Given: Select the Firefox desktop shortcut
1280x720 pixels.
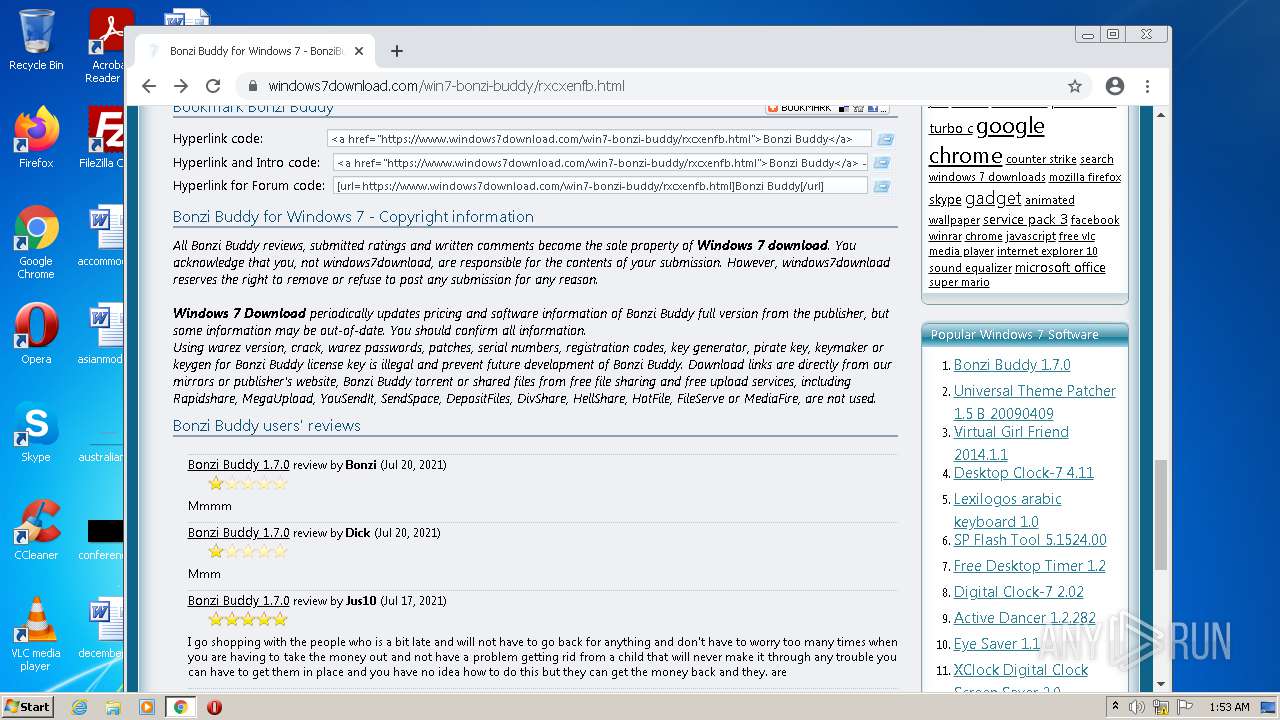Looking at the screenshot, I should click(x=36, y=138).
